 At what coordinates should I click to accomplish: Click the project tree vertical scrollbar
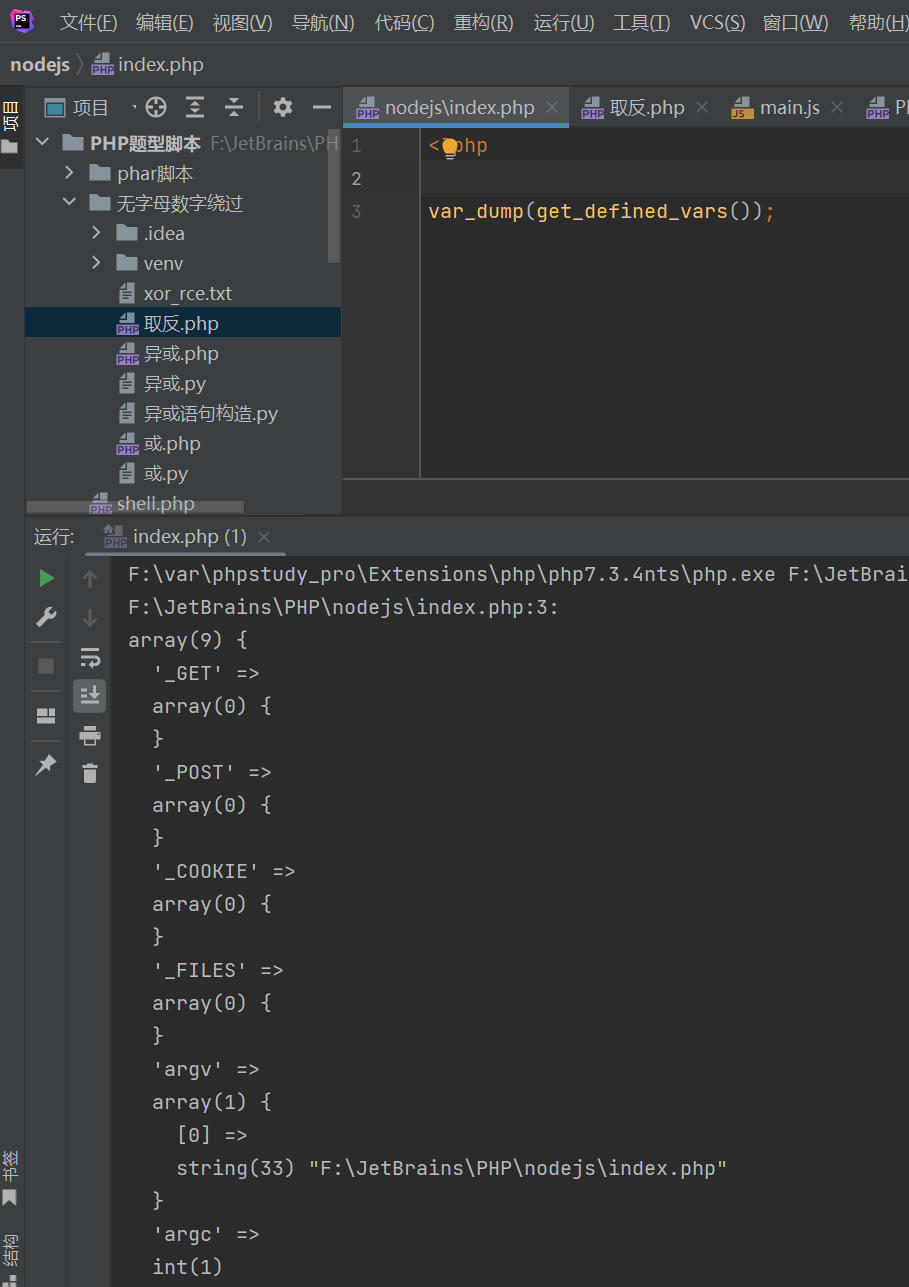[x=334, y=196]
